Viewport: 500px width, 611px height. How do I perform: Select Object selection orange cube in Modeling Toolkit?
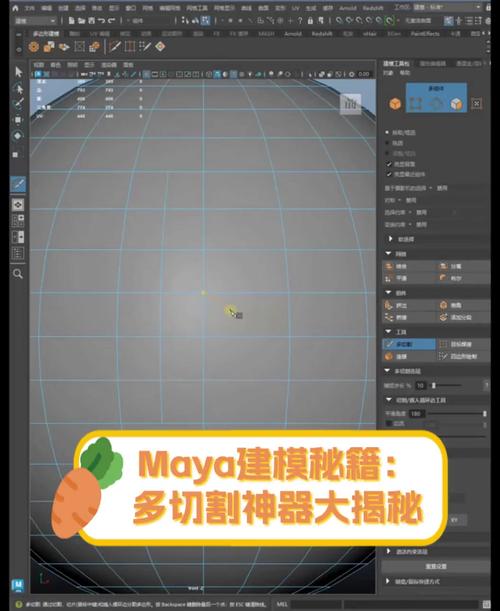[x=395, y=104]
